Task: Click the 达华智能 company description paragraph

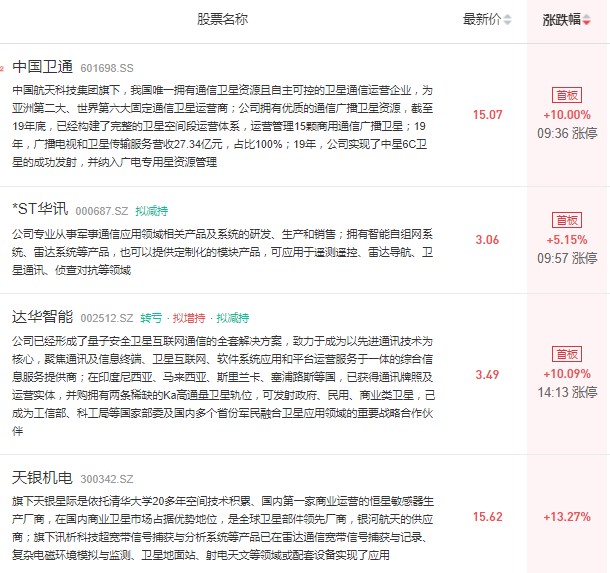Action: pos(223,386)
